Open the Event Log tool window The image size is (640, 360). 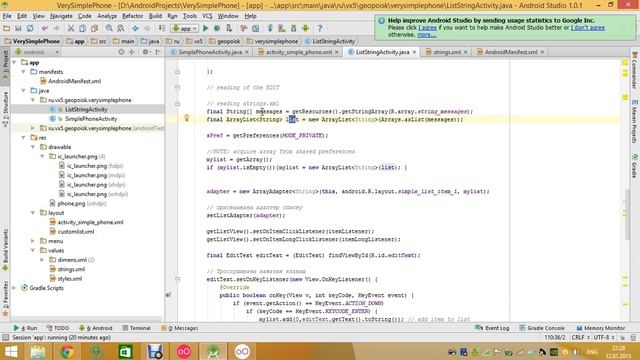pyautogui.click(x=492, y=328)
